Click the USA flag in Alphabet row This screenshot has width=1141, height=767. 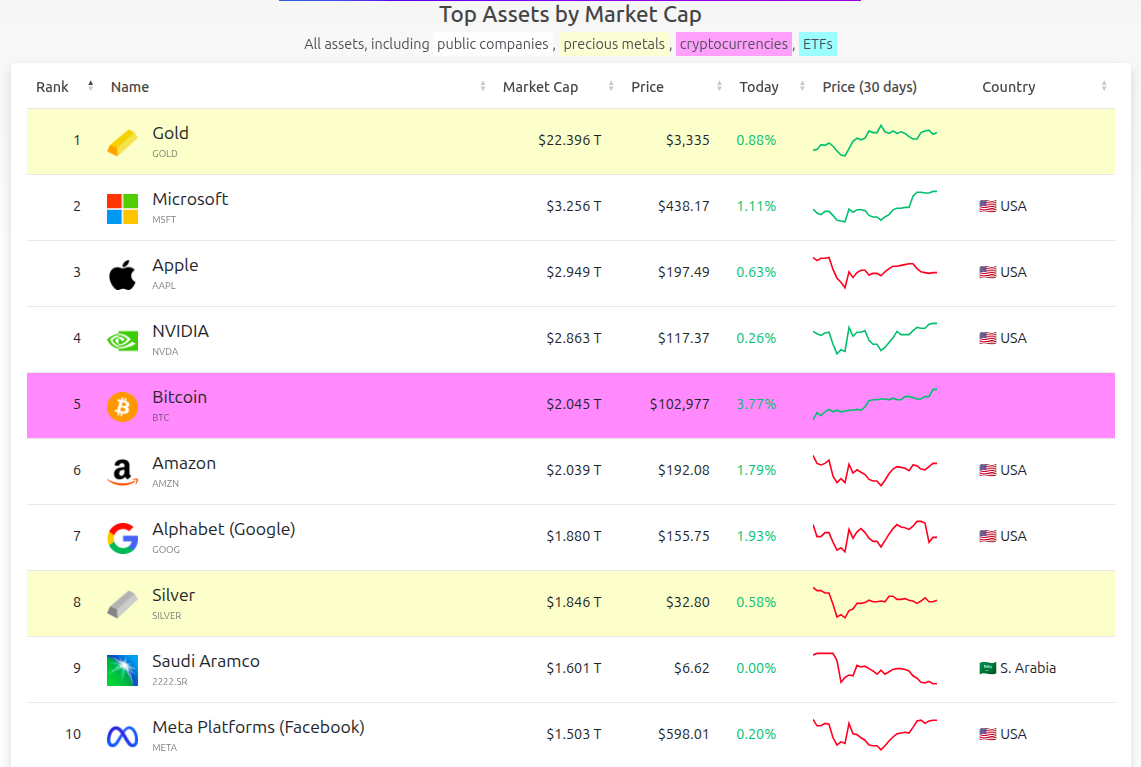coord(987,536)
